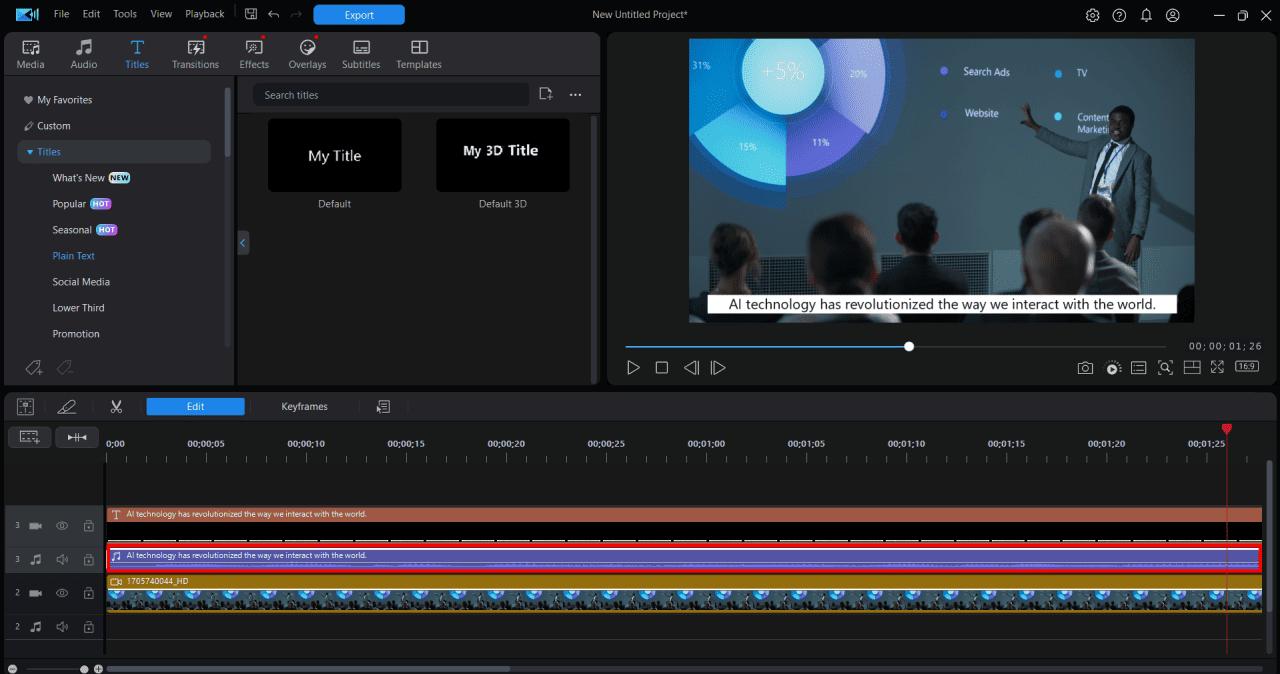Screen dimensions: 1280x674
Task: Open the 16:9 aspect ratio setting
Action: tap(1246, 367)
